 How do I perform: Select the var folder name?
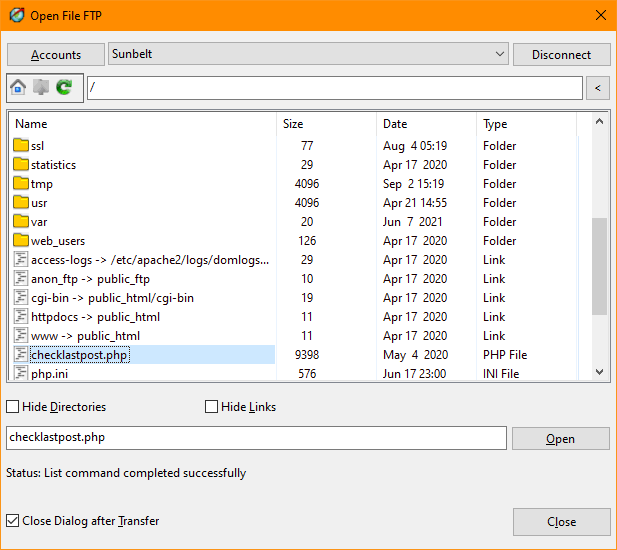point(39,222)
